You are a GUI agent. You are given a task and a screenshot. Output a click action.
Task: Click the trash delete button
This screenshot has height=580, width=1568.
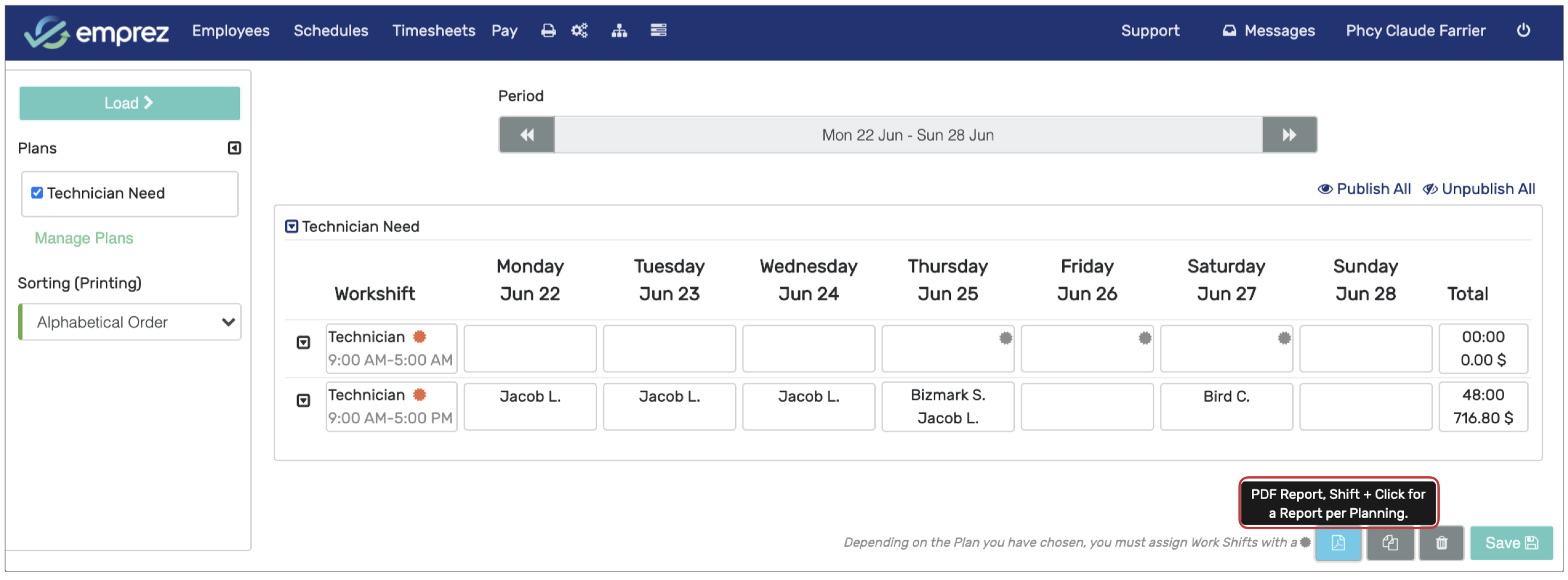[x=1441, y=542]
